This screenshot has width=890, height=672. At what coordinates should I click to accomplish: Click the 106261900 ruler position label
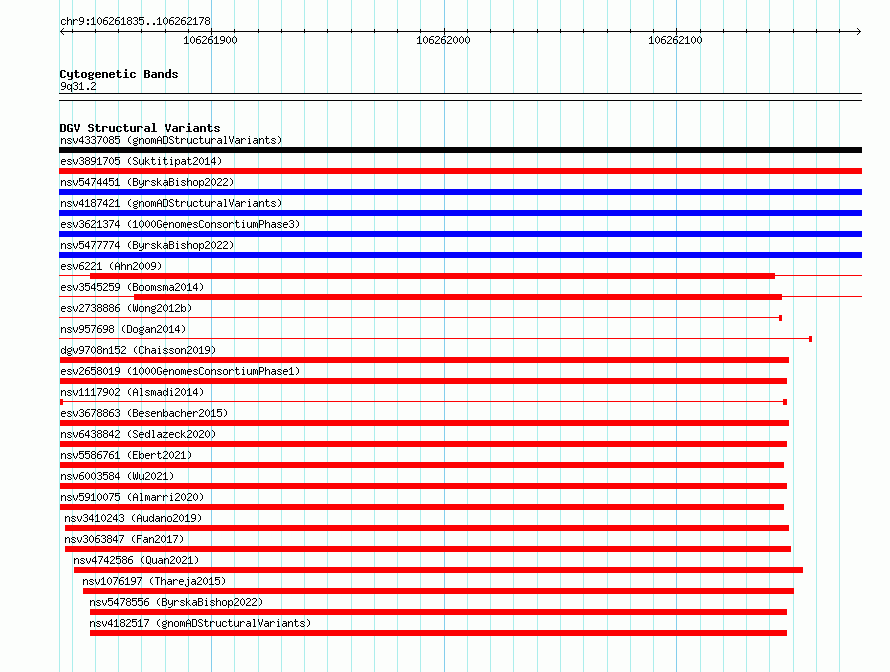point(210,40)
